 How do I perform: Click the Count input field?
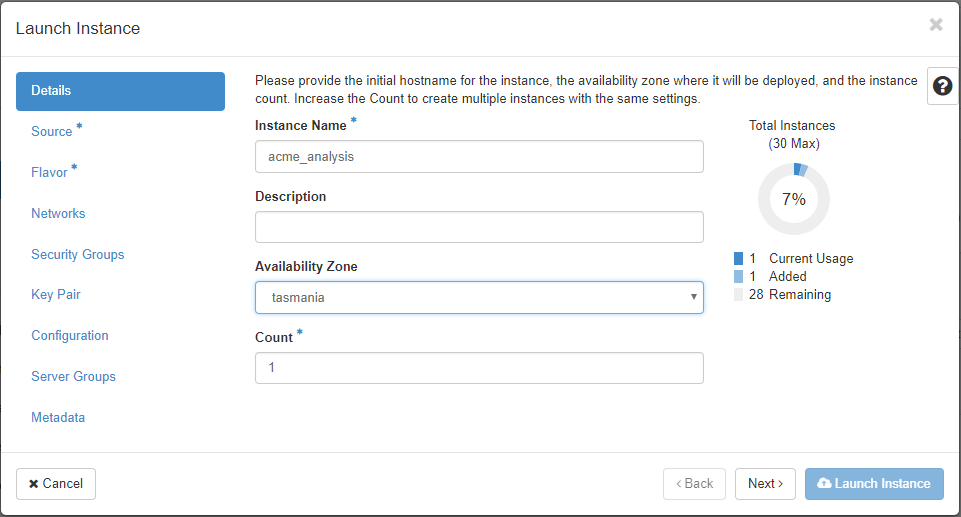click(x=479, y=368)
